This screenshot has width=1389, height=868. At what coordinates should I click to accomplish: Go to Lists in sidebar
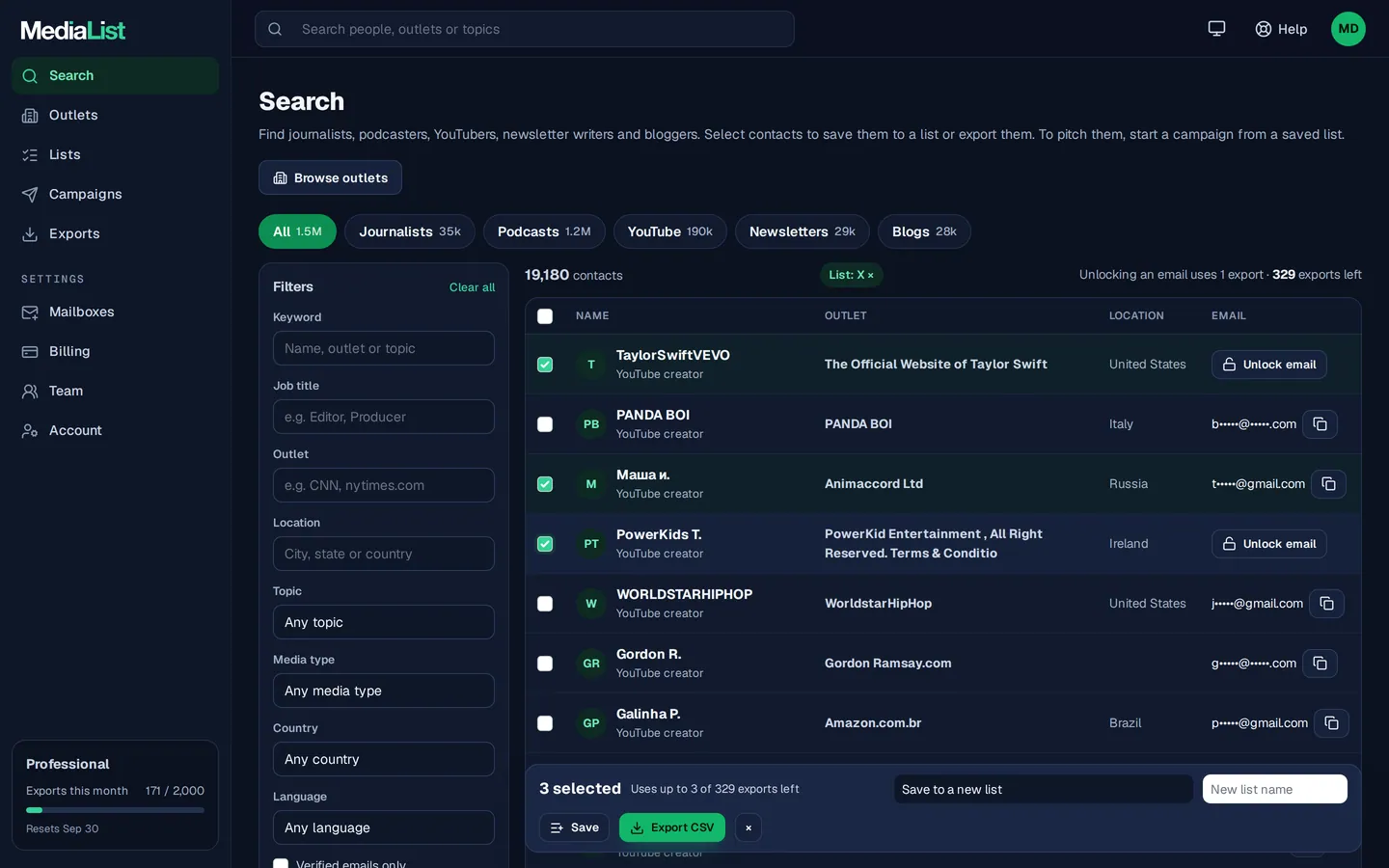tap(115, 154)
